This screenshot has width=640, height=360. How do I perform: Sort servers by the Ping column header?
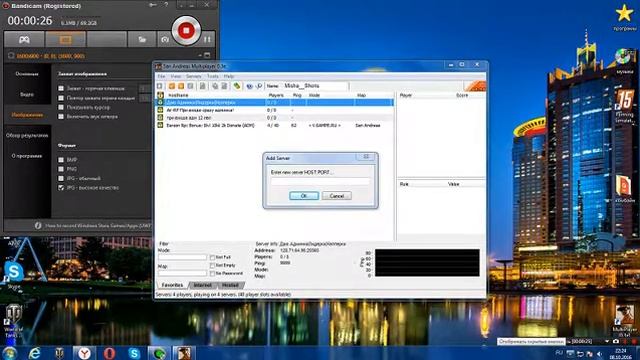[297, 95]
